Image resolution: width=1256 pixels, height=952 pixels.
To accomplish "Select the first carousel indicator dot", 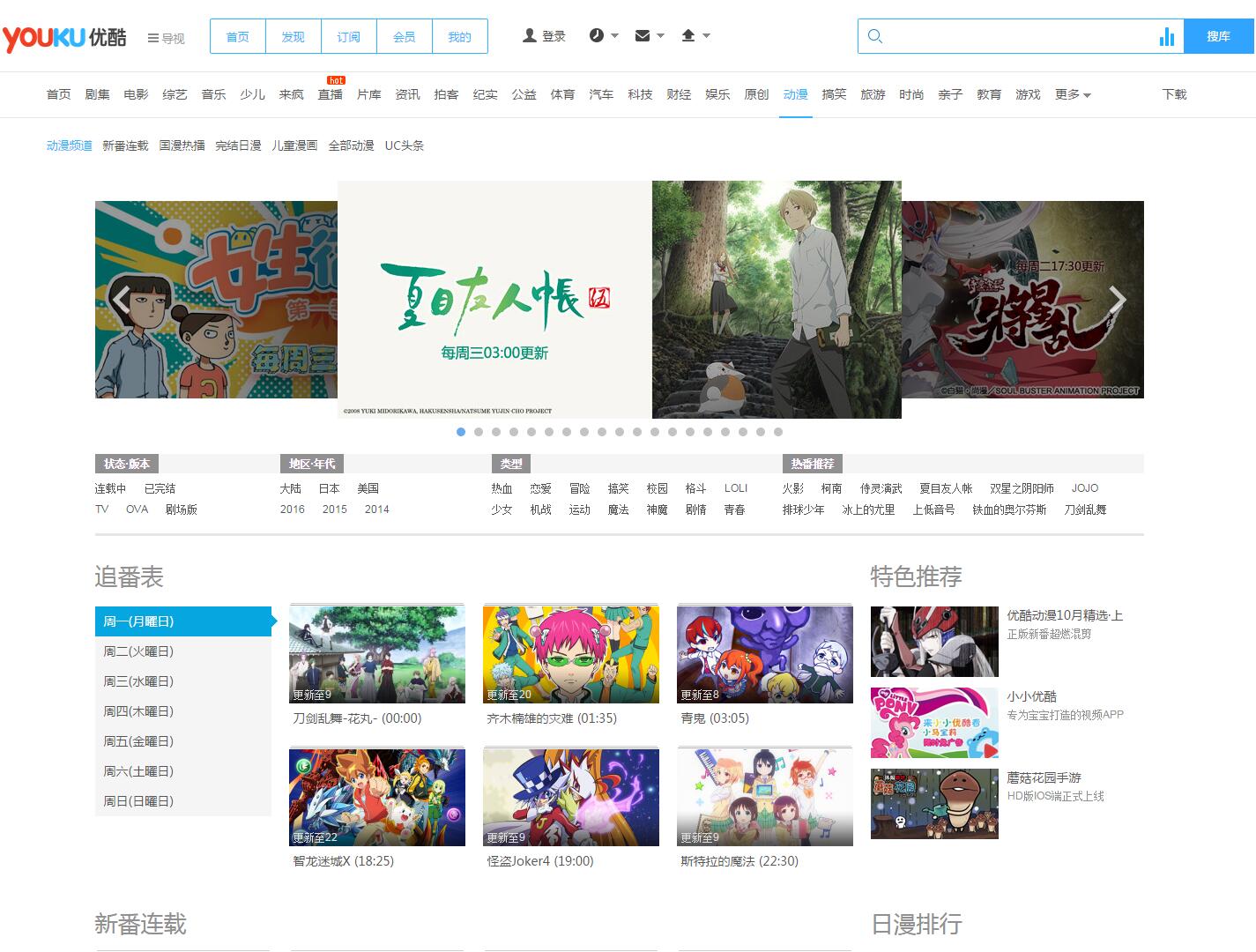I will tap(461, 432).
